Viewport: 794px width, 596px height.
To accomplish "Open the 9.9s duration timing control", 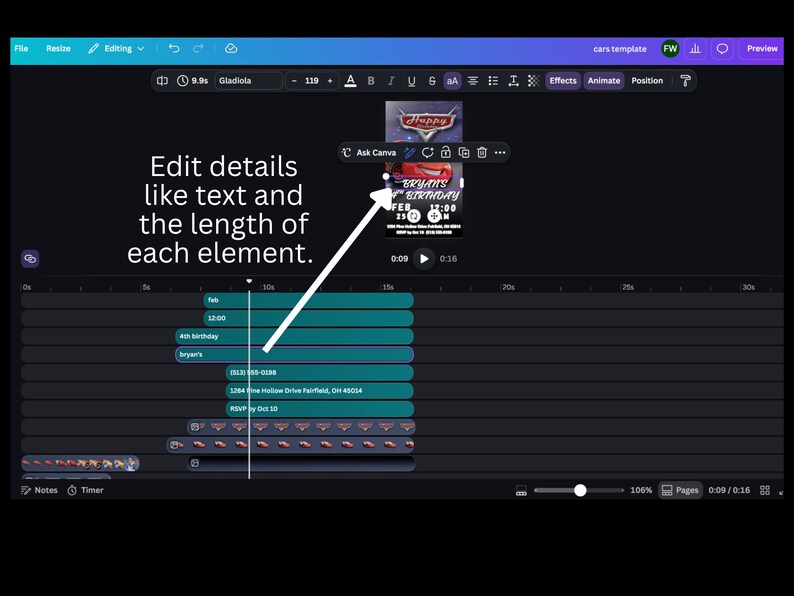I will coord(192,81).
